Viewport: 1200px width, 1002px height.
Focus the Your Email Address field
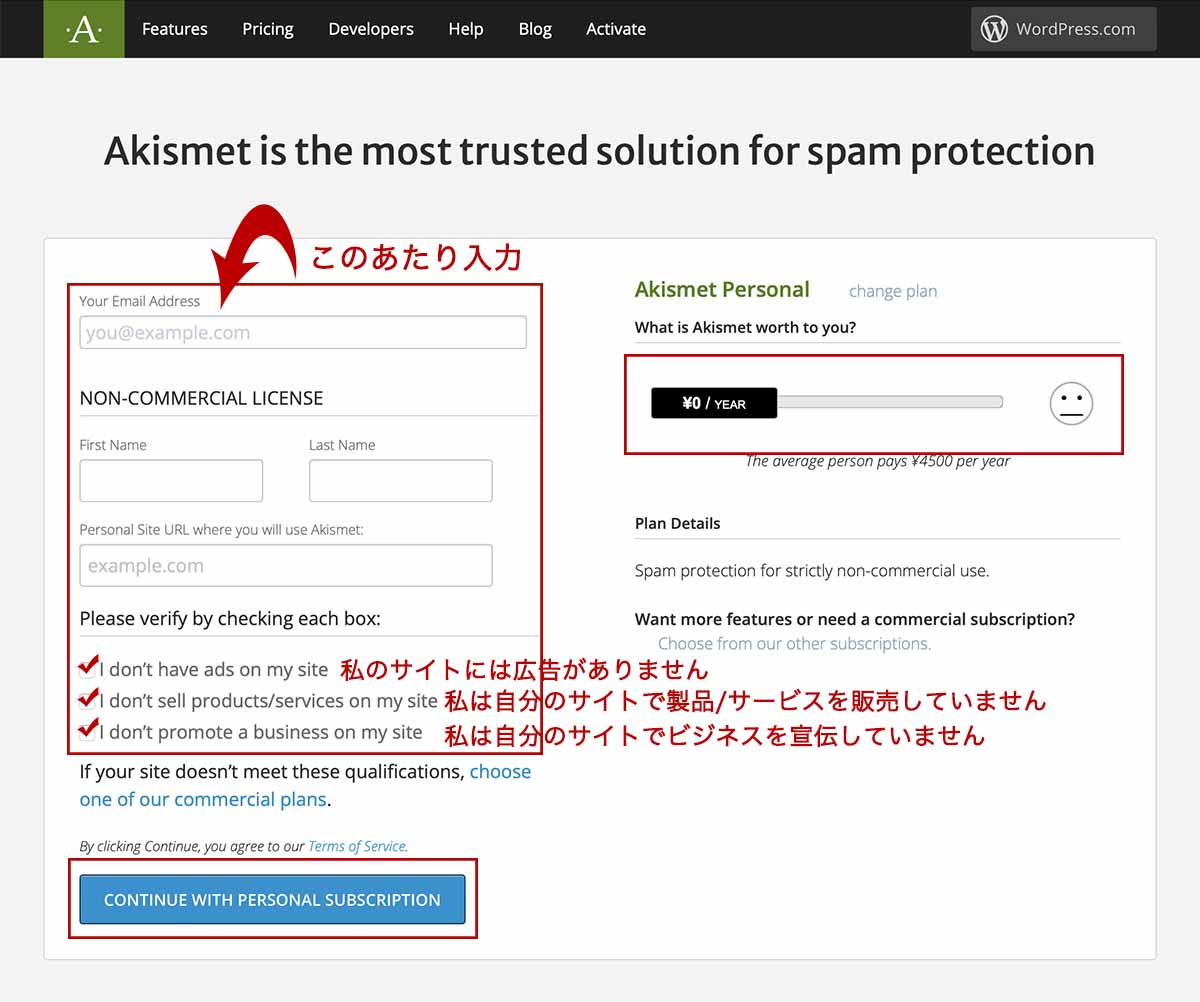coord(303,332)
